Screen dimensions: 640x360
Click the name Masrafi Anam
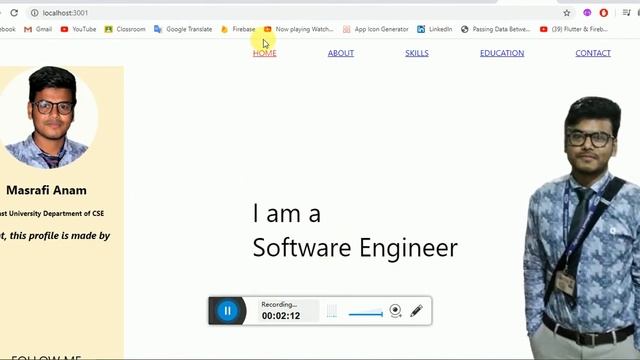46,190
